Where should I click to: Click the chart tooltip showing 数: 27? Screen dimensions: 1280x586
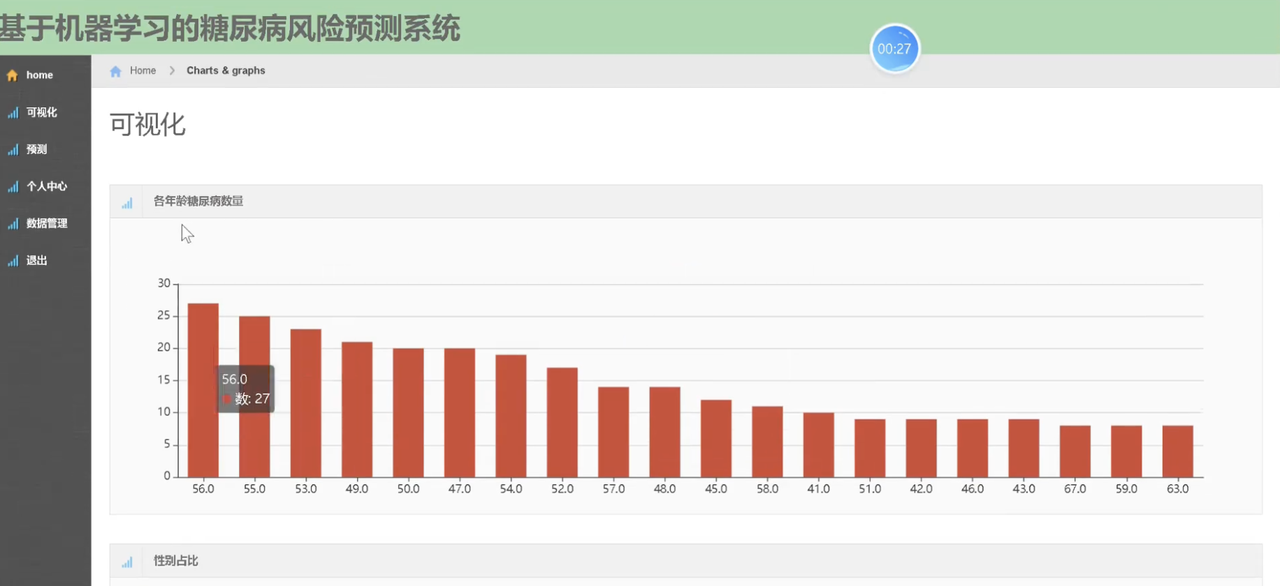tap(246, 389)
